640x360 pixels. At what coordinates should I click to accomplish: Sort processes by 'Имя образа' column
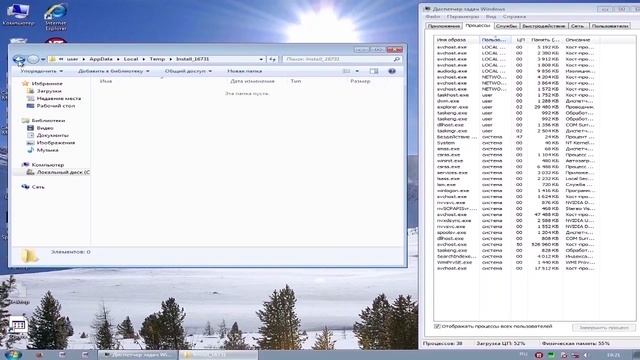click(456, 40)
